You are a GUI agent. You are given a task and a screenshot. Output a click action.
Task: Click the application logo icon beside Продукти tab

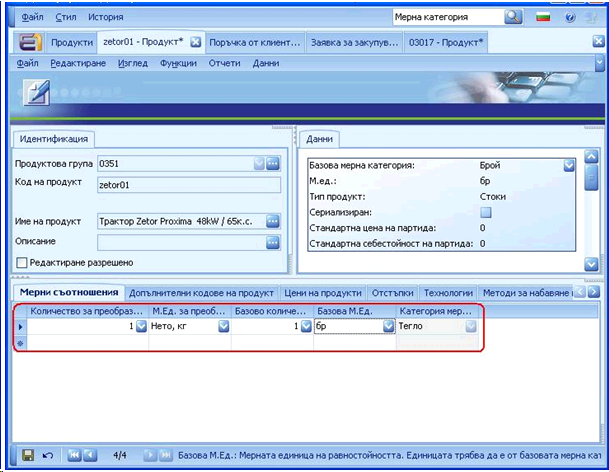tap(31, 42)
